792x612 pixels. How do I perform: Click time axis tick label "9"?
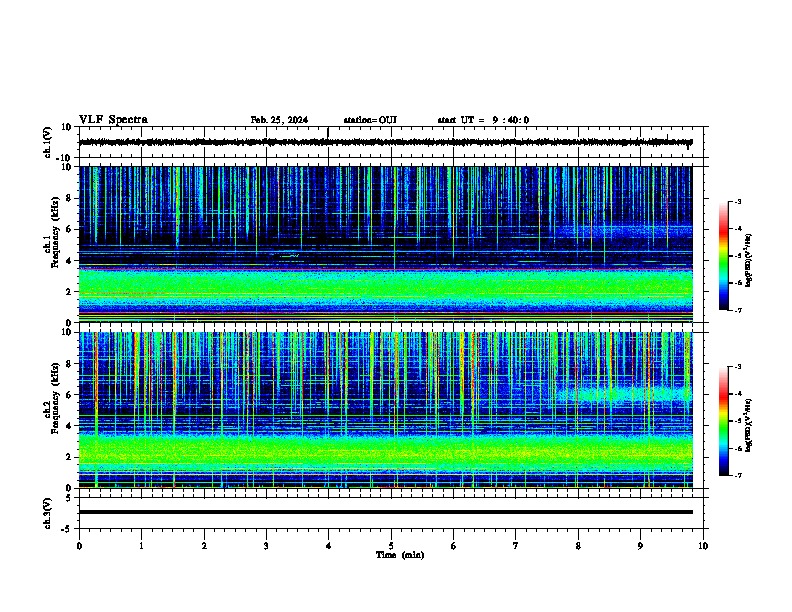pos(640,546)
